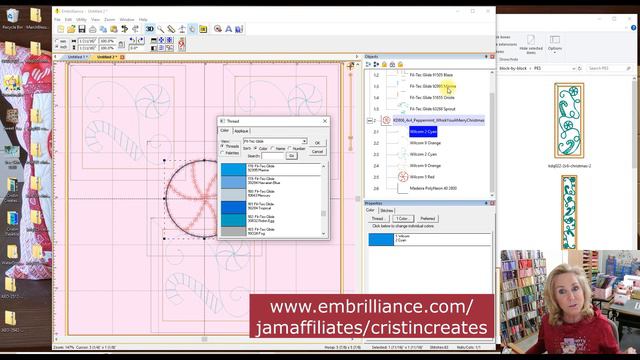Click the Open folder toolbar icon

71,29
